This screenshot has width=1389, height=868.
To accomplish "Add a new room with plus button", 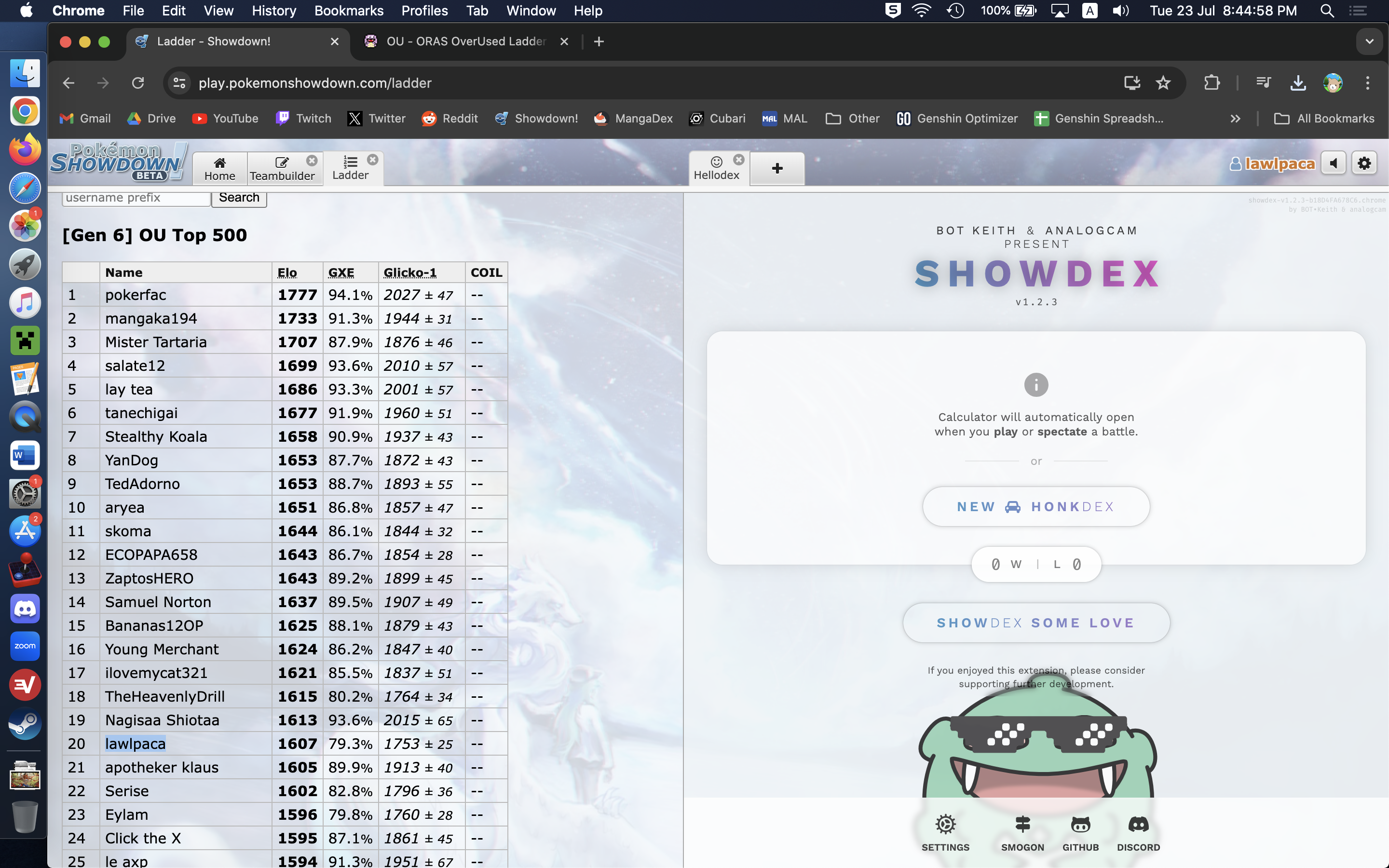I will click(x=777, y=168).
